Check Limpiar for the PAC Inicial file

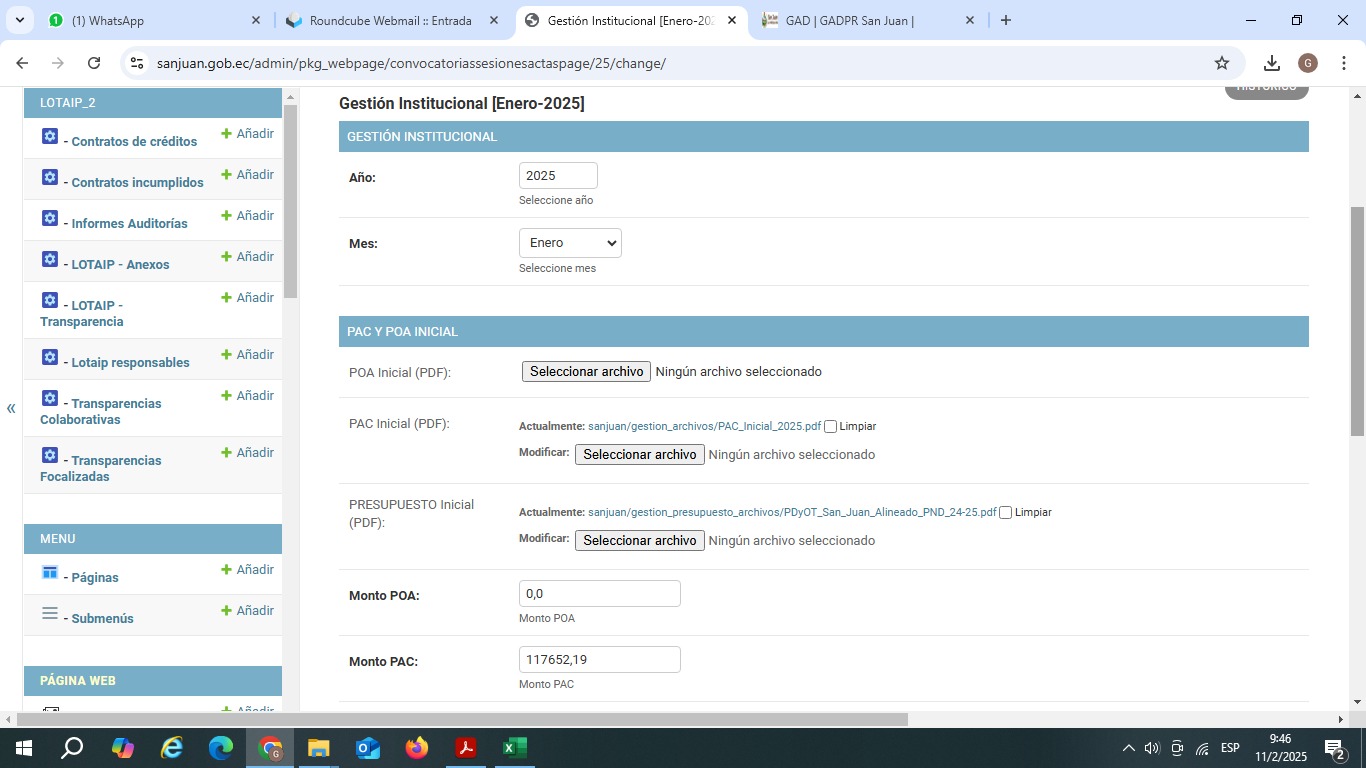pos(830,427)
